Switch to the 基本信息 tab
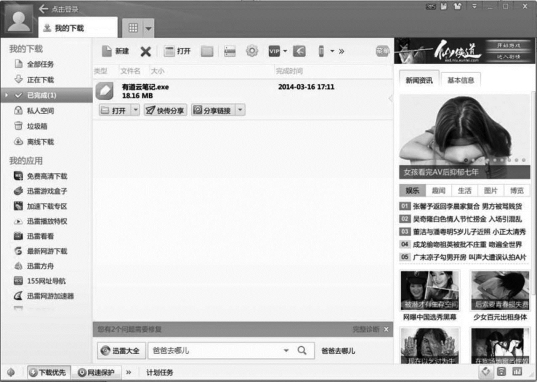Image resolution: width=537 pixels, height=382 pixels. click(461, 80)
